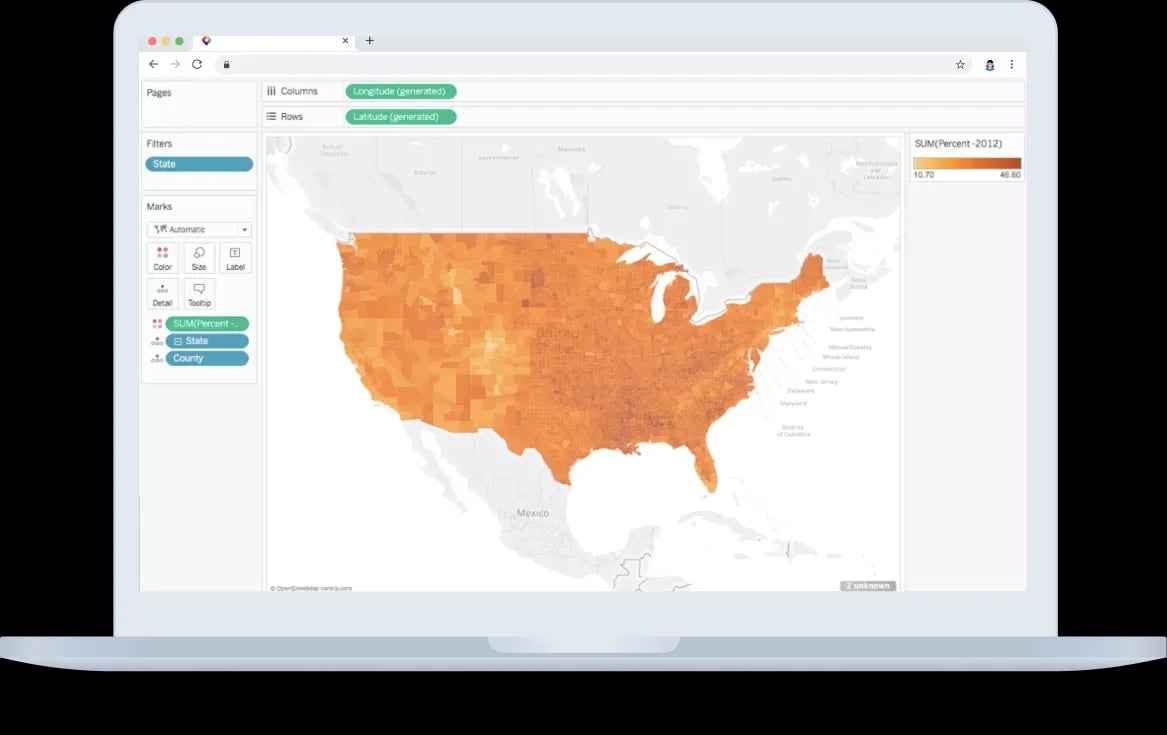1167x735 pixels.
Task: Click the orange color legend gradient
Action: pos(967,164)
